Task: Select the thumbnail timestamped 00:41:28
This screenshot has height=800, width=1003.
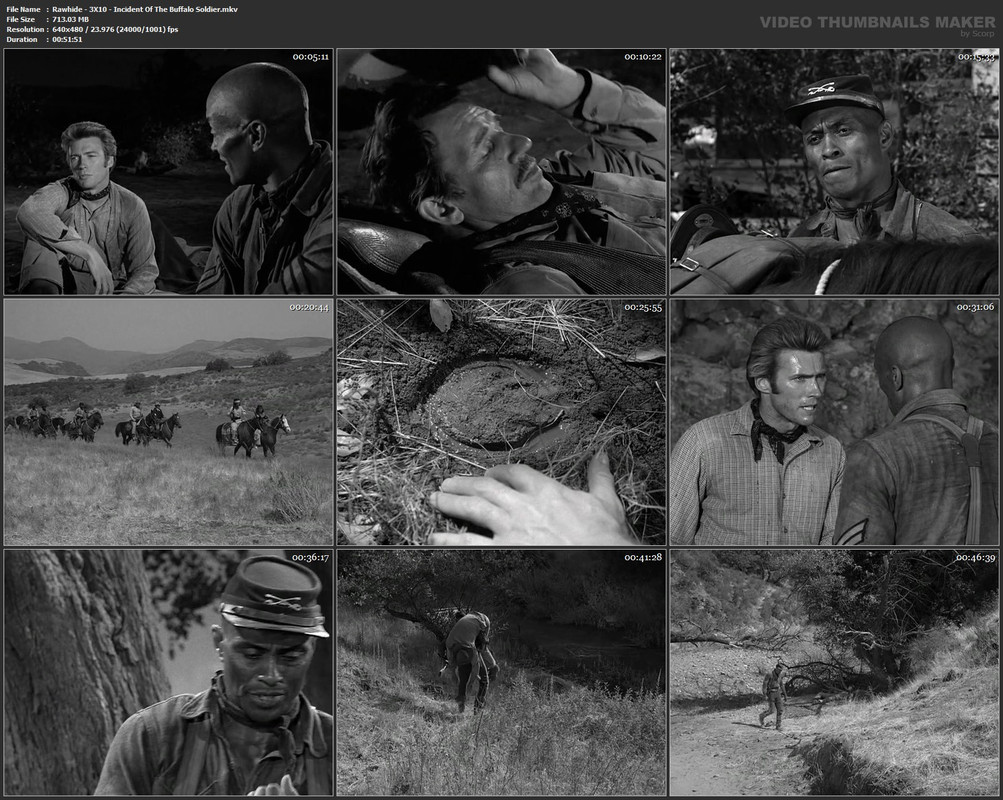Action: [502, 672]
